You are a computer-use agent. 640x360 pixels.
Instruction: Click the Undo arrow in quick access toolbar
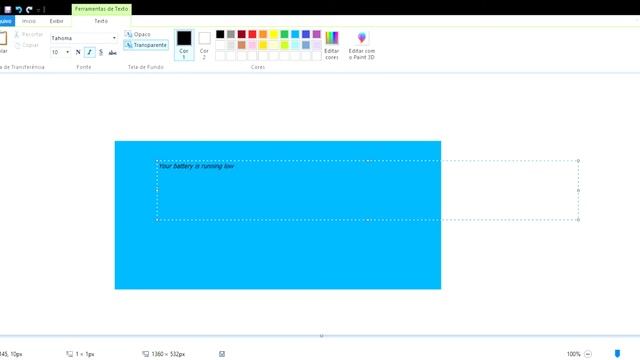tap(19, 9)
